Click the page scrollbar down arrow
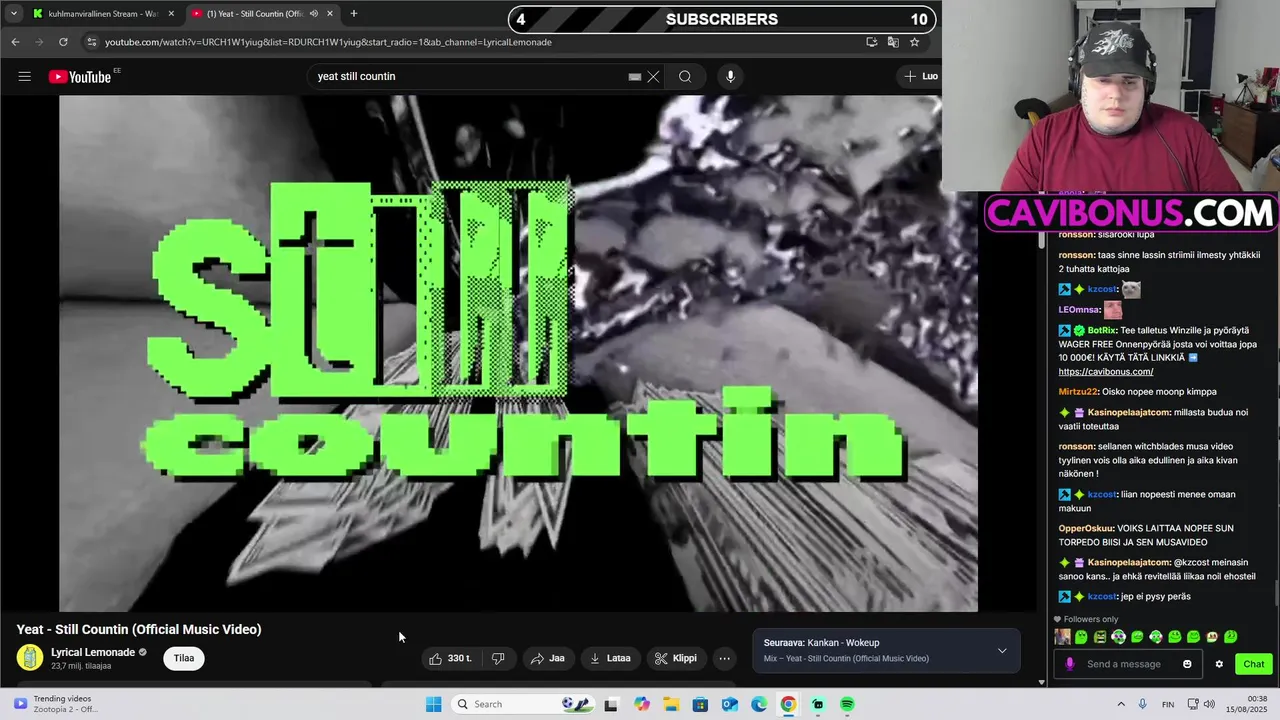The image size is (1280, 720). (1041, 682)
